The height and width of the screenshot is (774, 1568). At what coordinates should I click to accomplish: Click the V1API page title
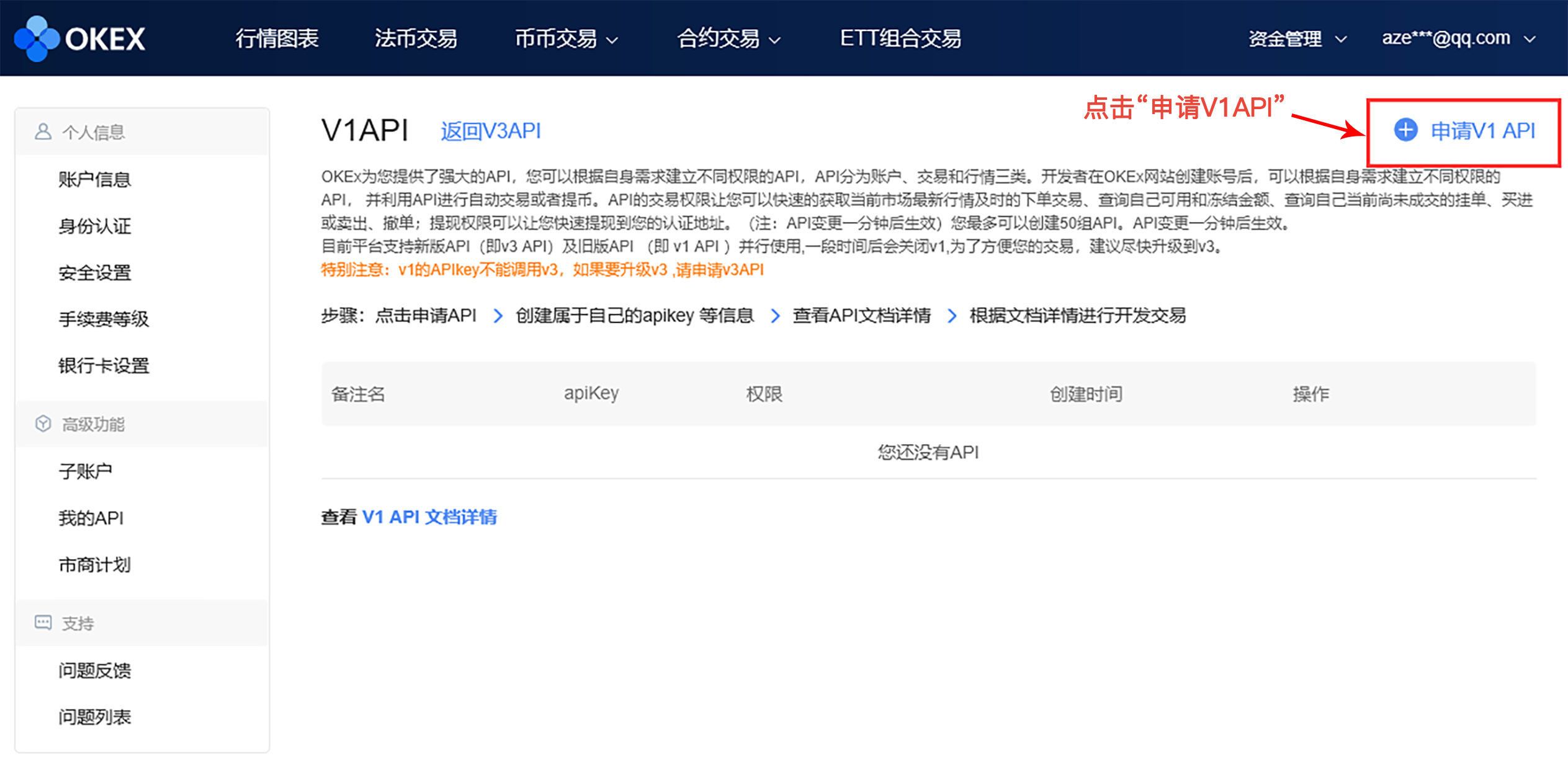(365, 131)
